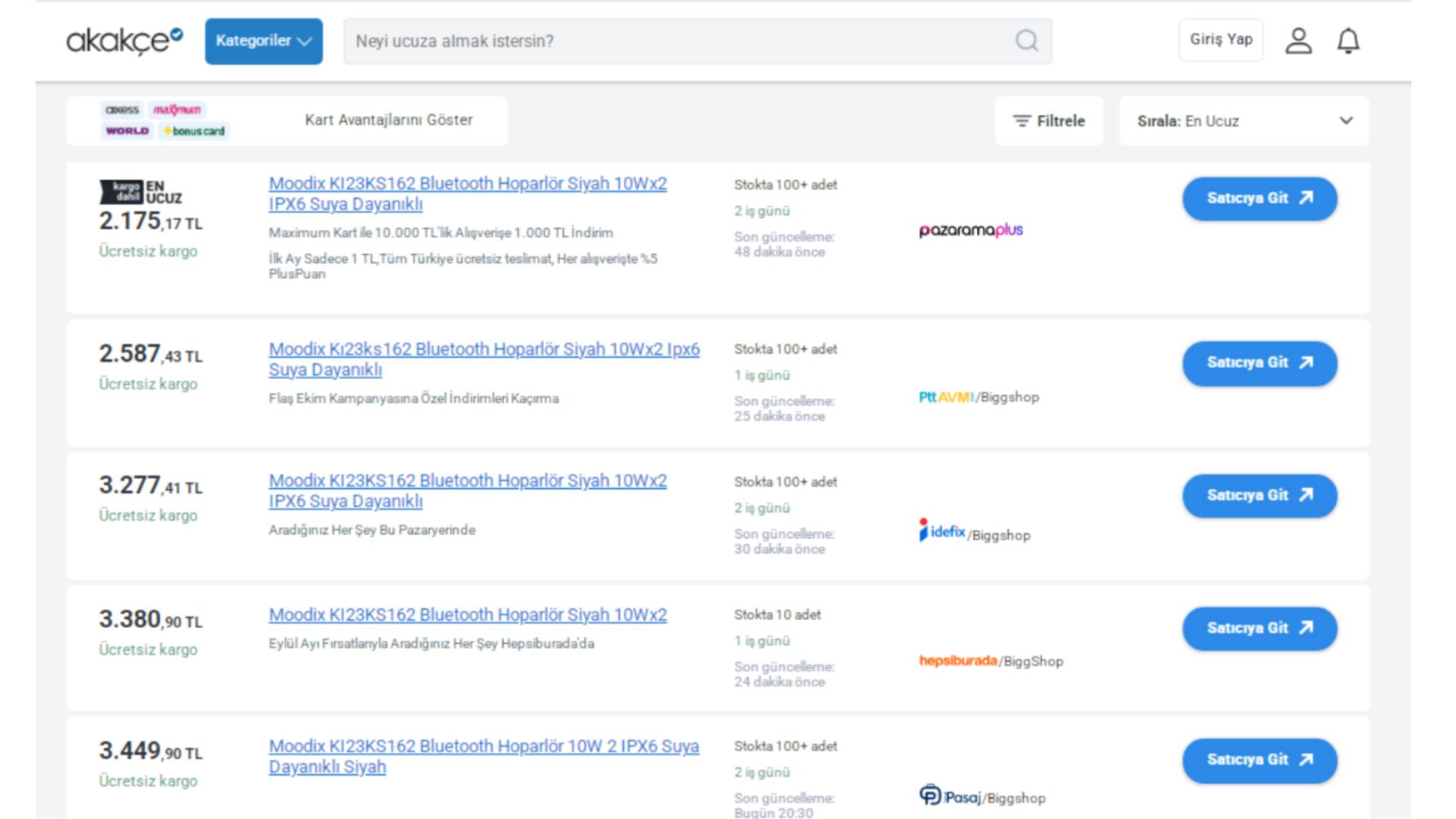Expand the Kategoriler dropdown
This screenshot has height=819, width=1456.
(x=263, y=41)
